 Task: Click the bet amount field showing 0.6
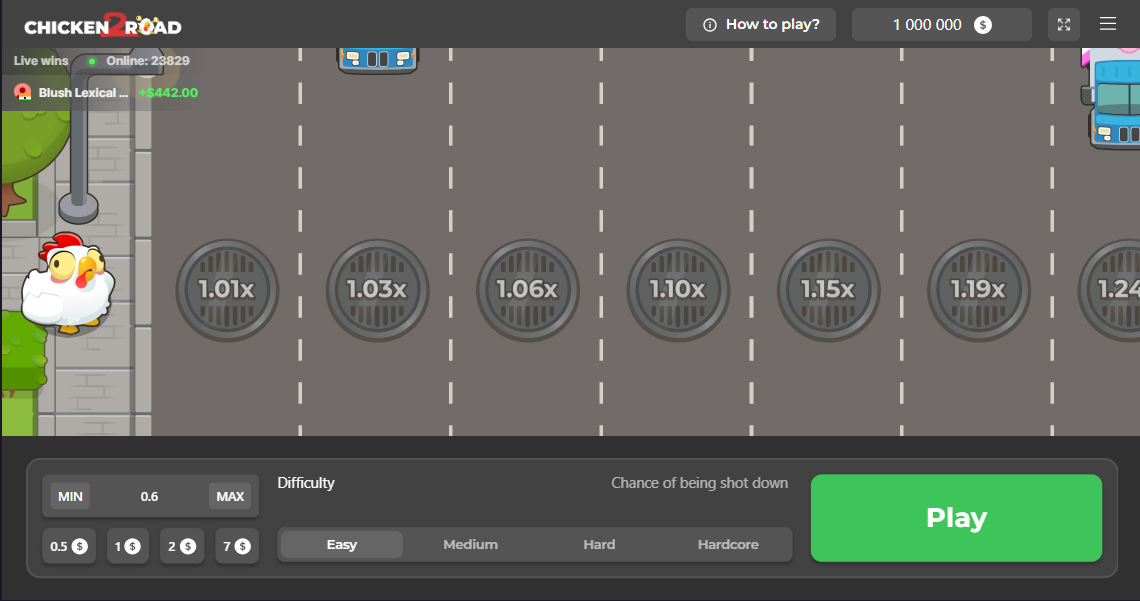pos(150,497)
